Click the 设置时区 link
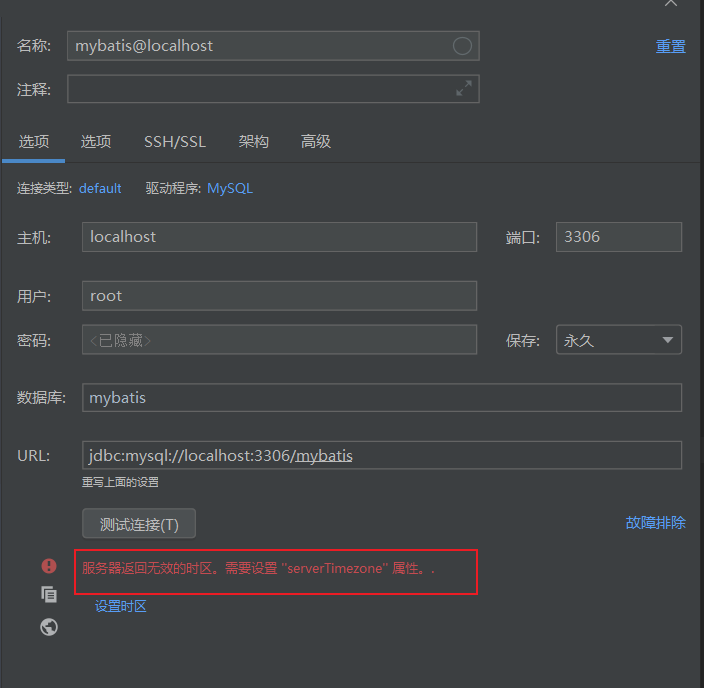The height and width of the screenshot is (688, 704). 121,607
